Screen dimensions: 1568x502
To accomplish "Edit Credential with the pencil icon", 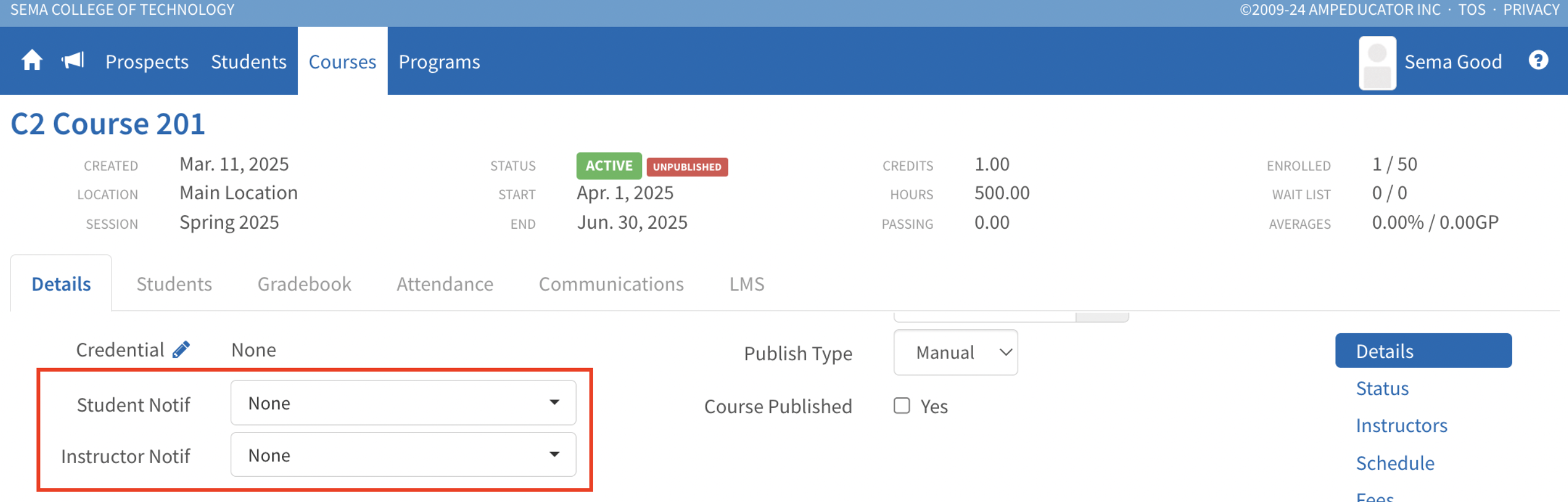I will (x=181, y=350).
